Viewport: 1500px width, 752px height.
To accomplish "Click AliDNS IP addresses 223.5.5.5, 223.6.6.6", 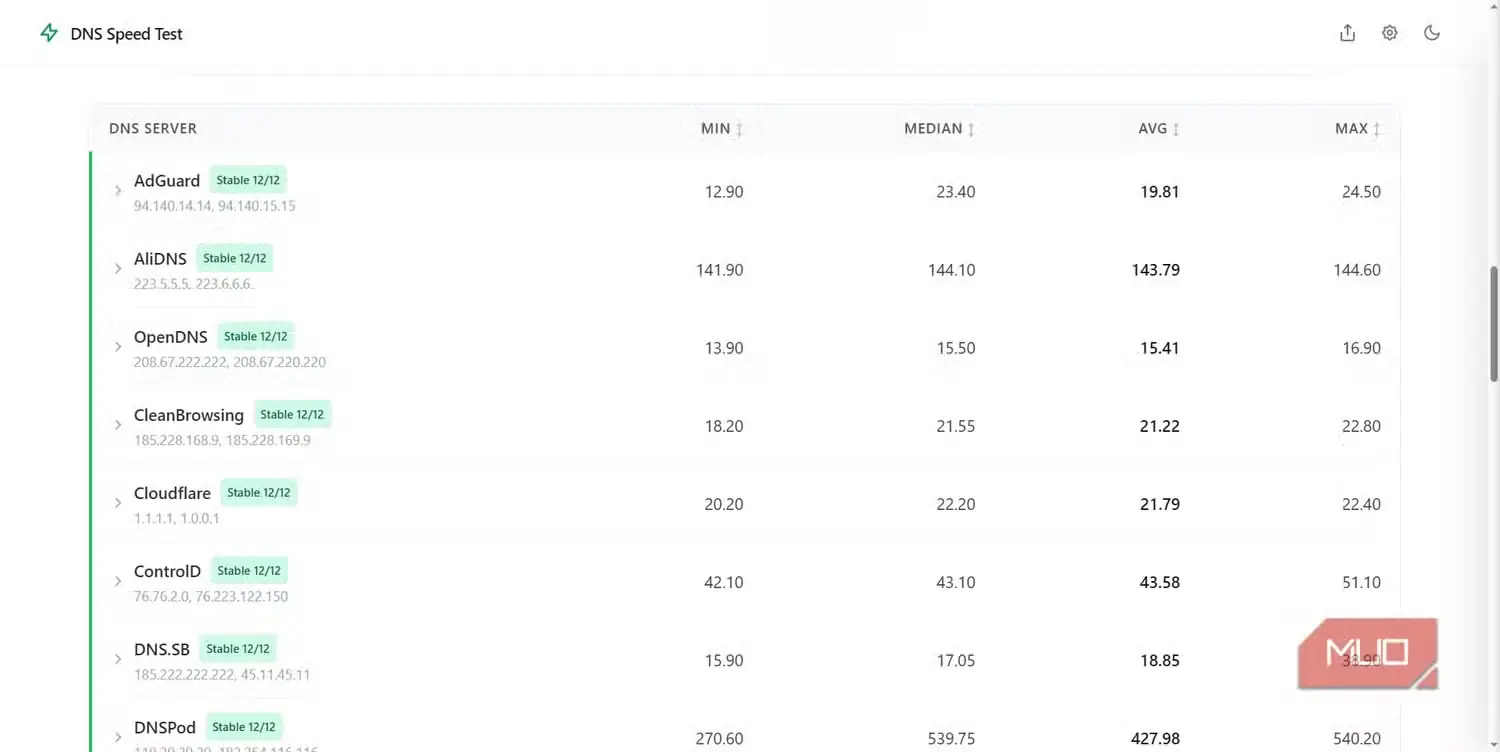I will (x=192, y=284).
